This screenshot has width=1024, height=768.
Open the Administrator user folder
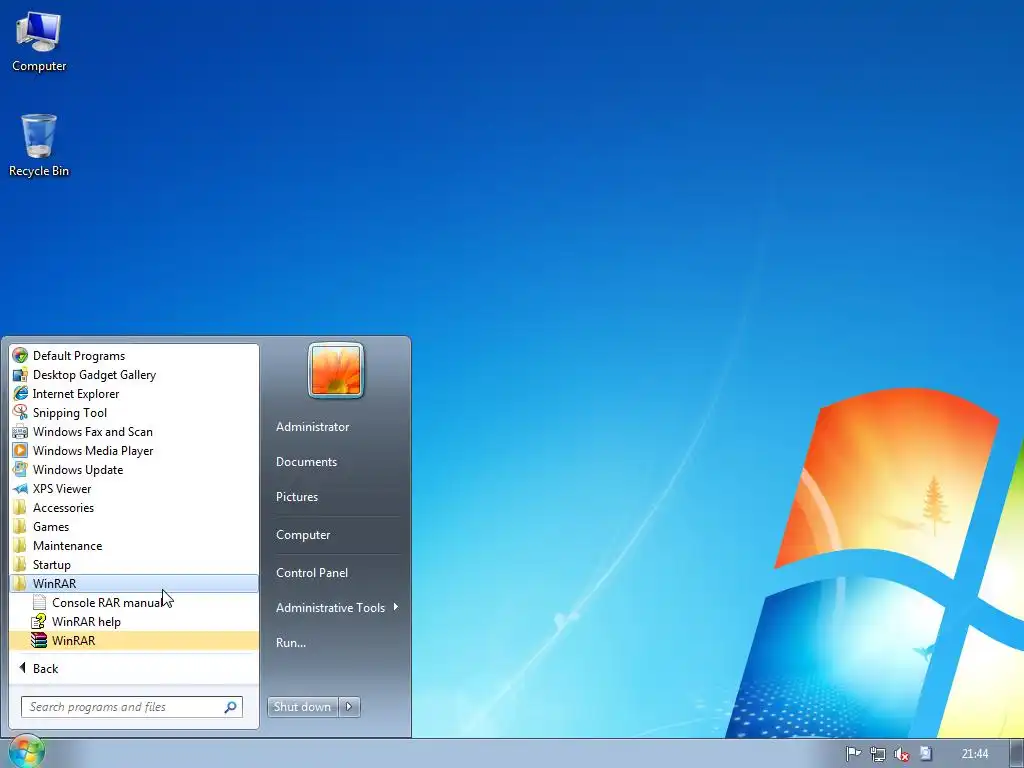tap(312, 426)
